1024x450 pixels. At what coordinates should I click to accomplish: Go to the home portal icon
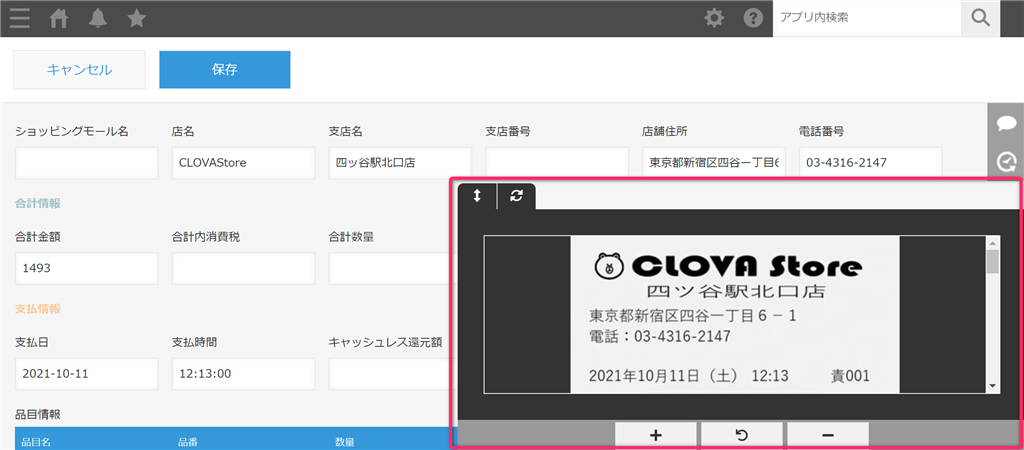pyautogui.click(x=59, y=19)
